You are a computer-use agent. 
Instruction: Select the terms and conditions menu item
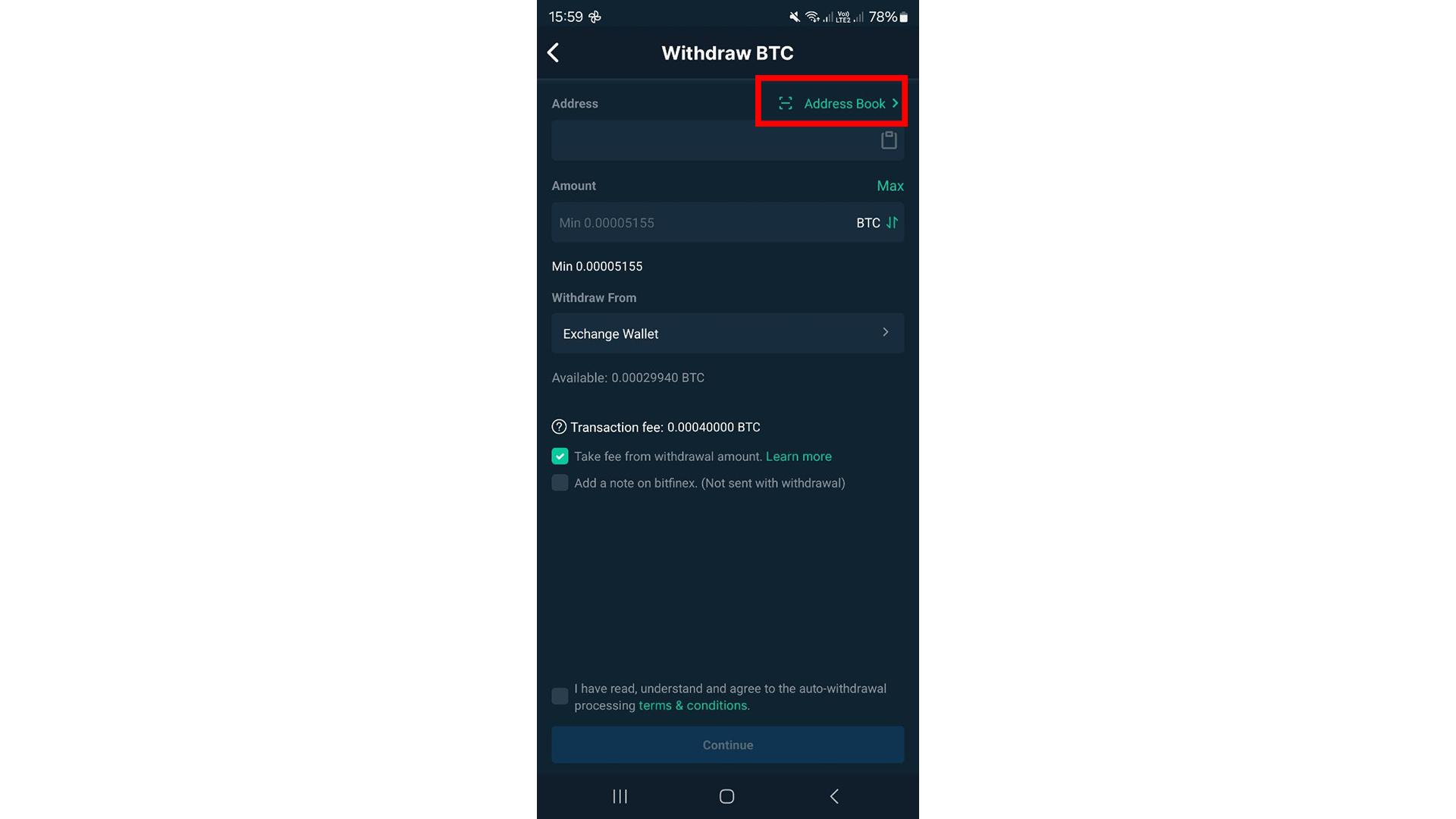click(692, 705)
